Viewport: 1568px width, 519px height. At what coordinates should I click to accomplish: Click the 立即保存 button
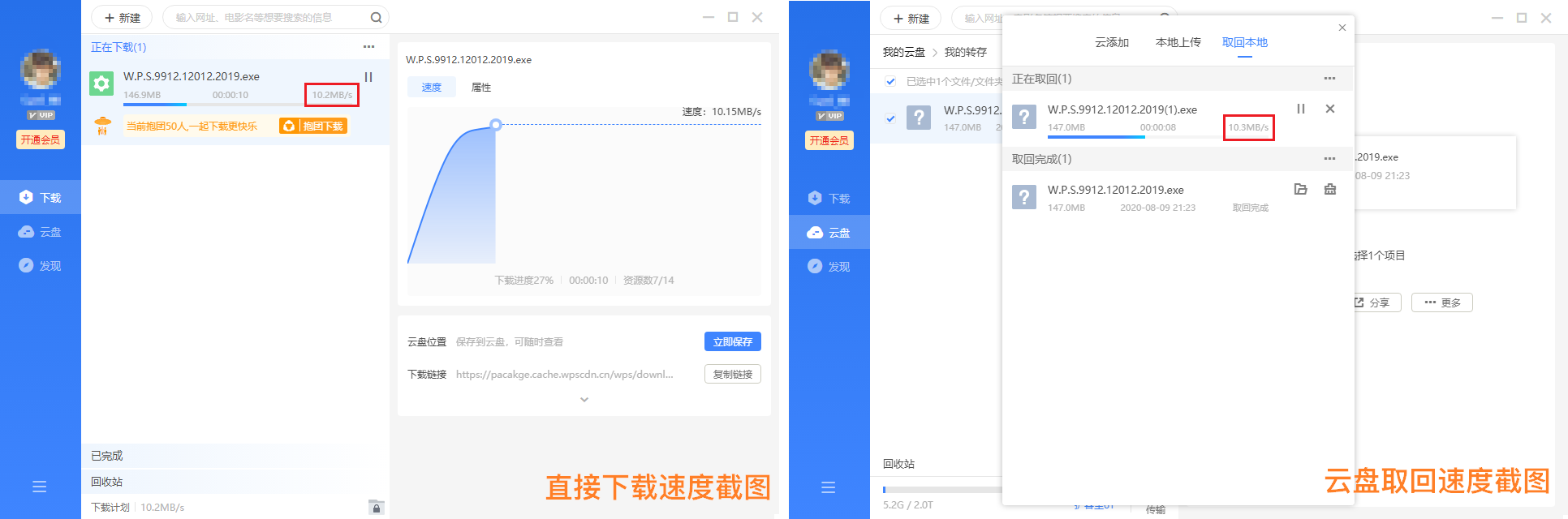732,342
